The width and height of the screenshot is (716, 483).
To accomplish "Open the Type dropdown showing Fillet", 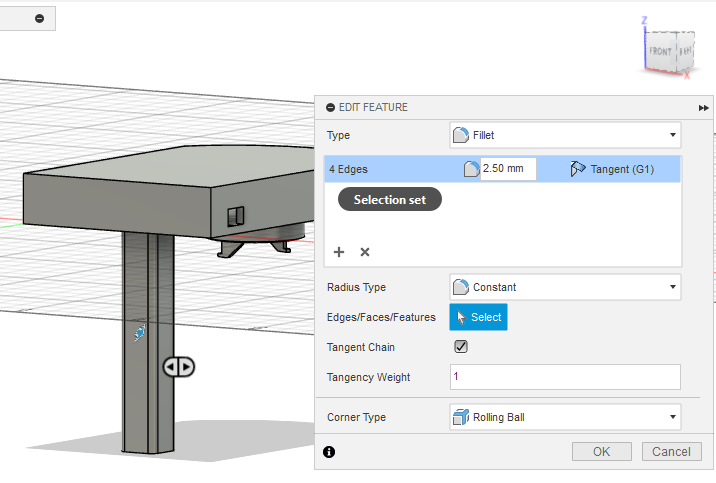I will (x=565, y=135).
